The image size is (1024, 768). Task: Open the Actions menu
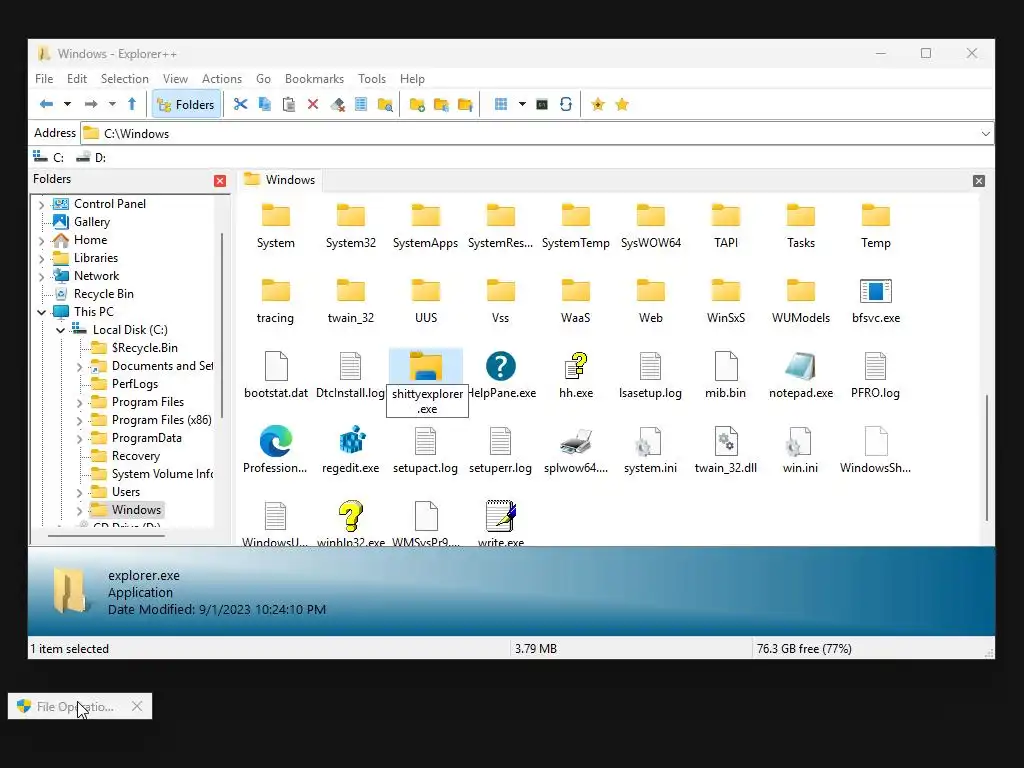click(x=221, y=78)
